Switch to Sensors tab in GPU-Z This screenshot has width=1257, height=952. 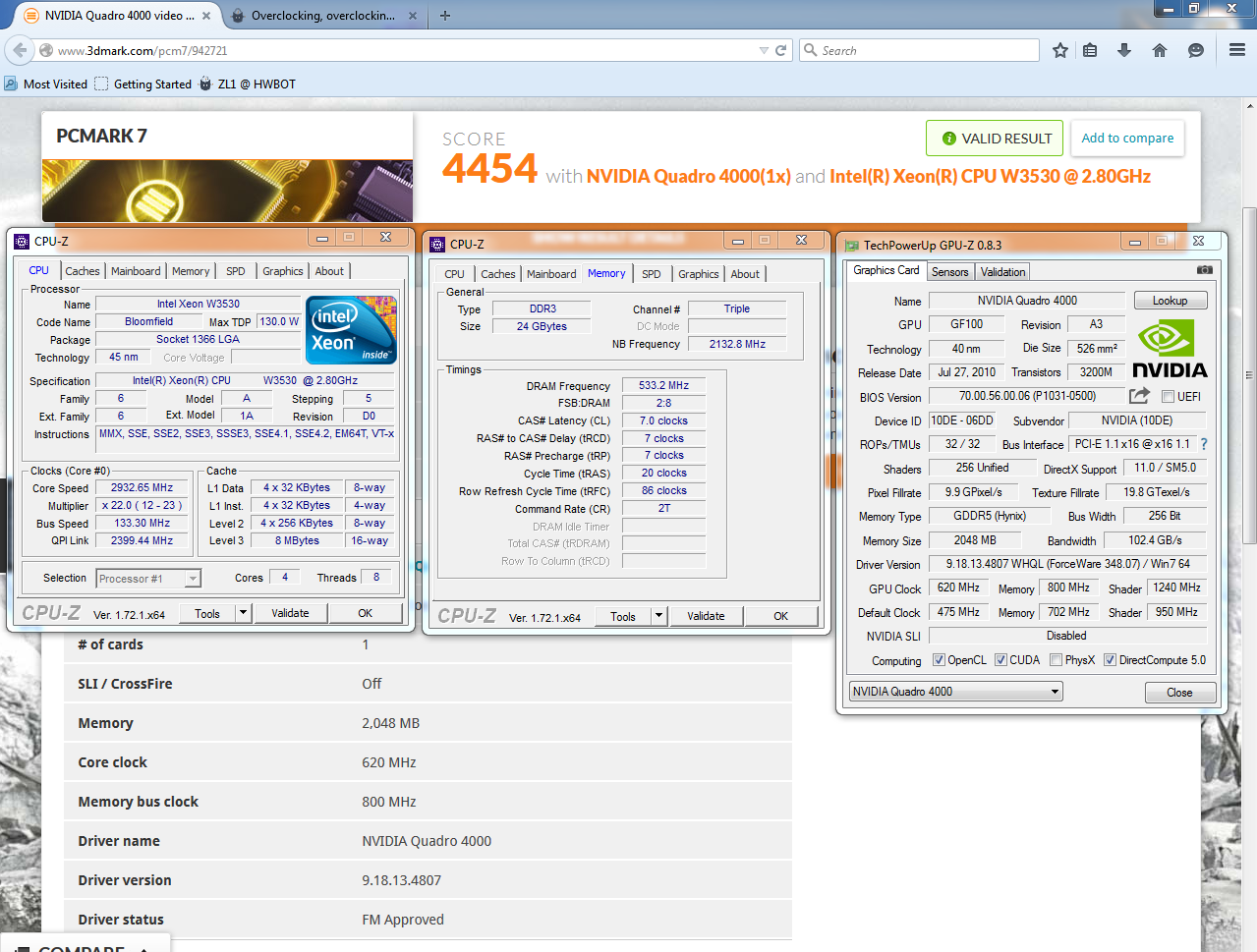coord(950,272)
